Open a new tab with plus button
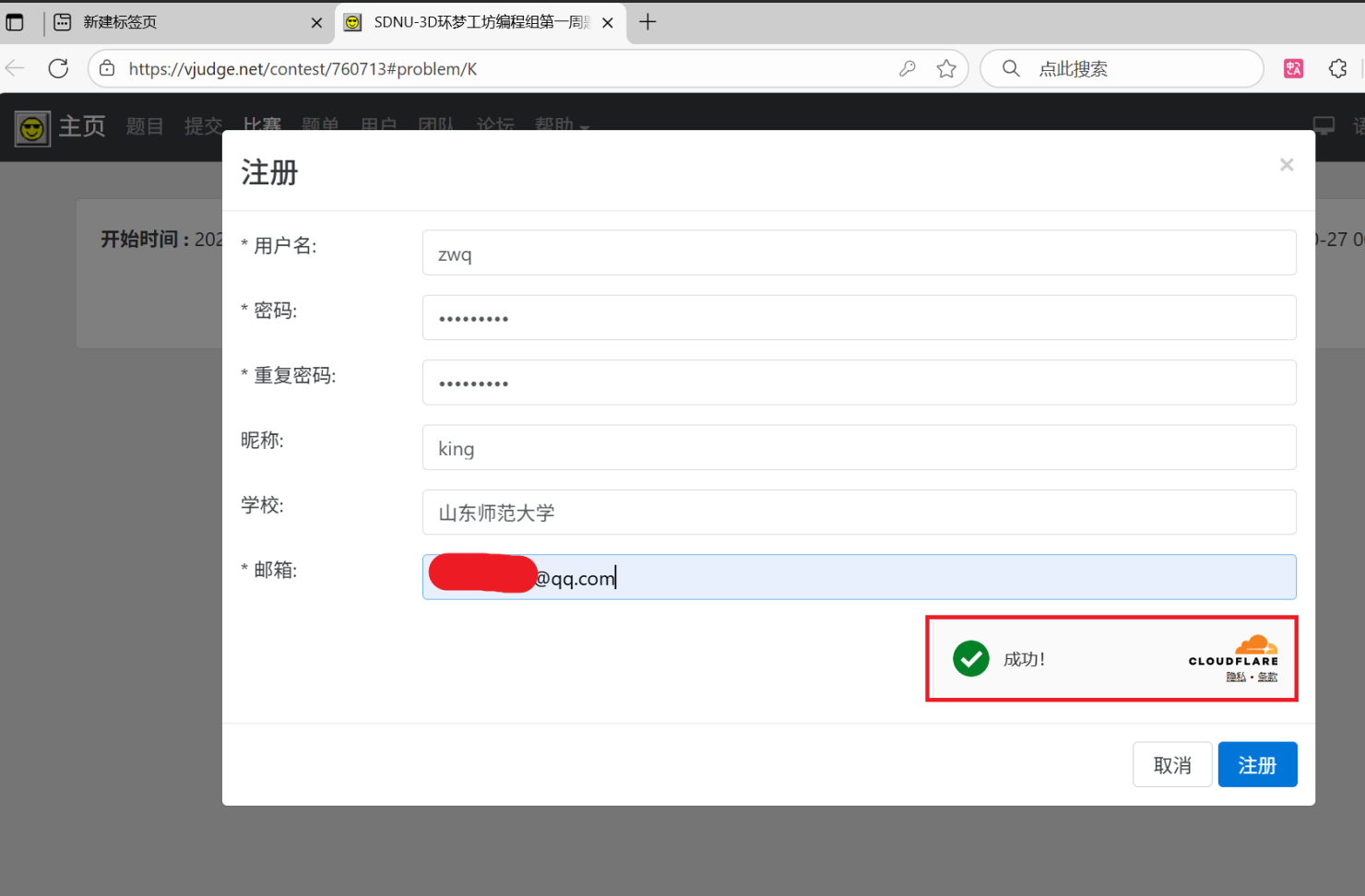 coord(647,22)
